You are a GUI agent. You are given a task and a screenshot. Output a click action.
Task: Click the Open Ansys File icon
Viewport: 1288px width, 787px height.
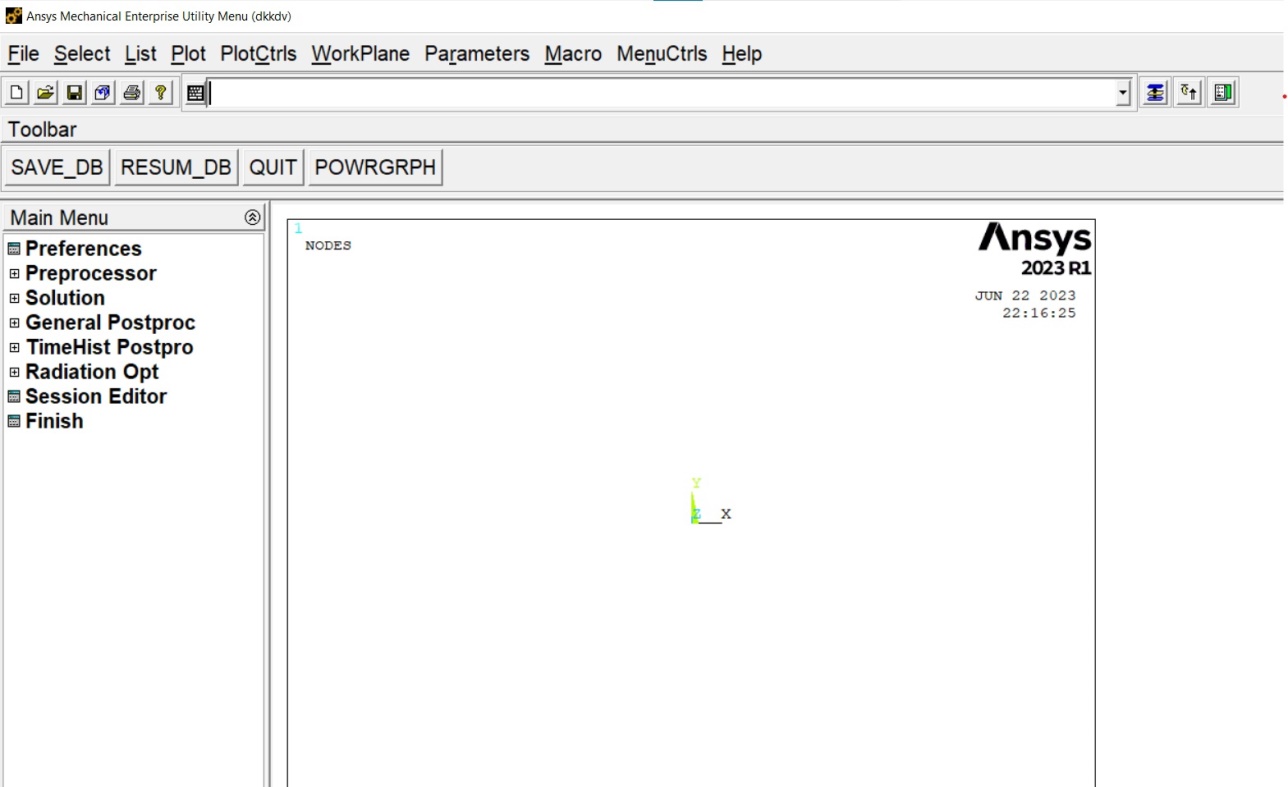coord(45,93)
